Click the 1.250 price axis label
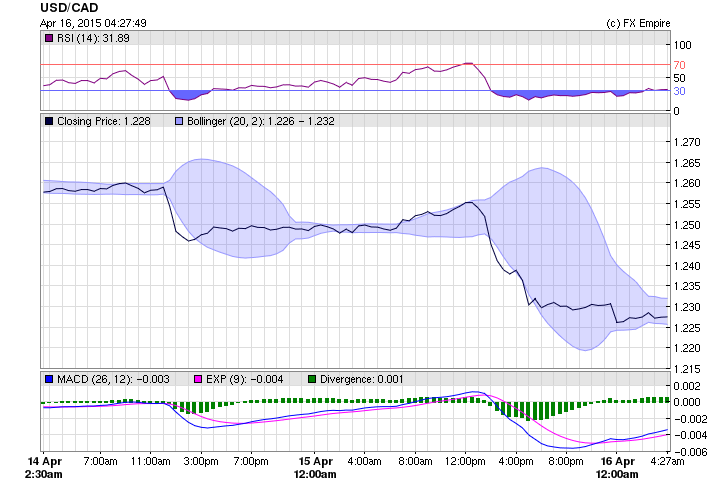Screen dimensions: 710x487 tap(687, 225)
